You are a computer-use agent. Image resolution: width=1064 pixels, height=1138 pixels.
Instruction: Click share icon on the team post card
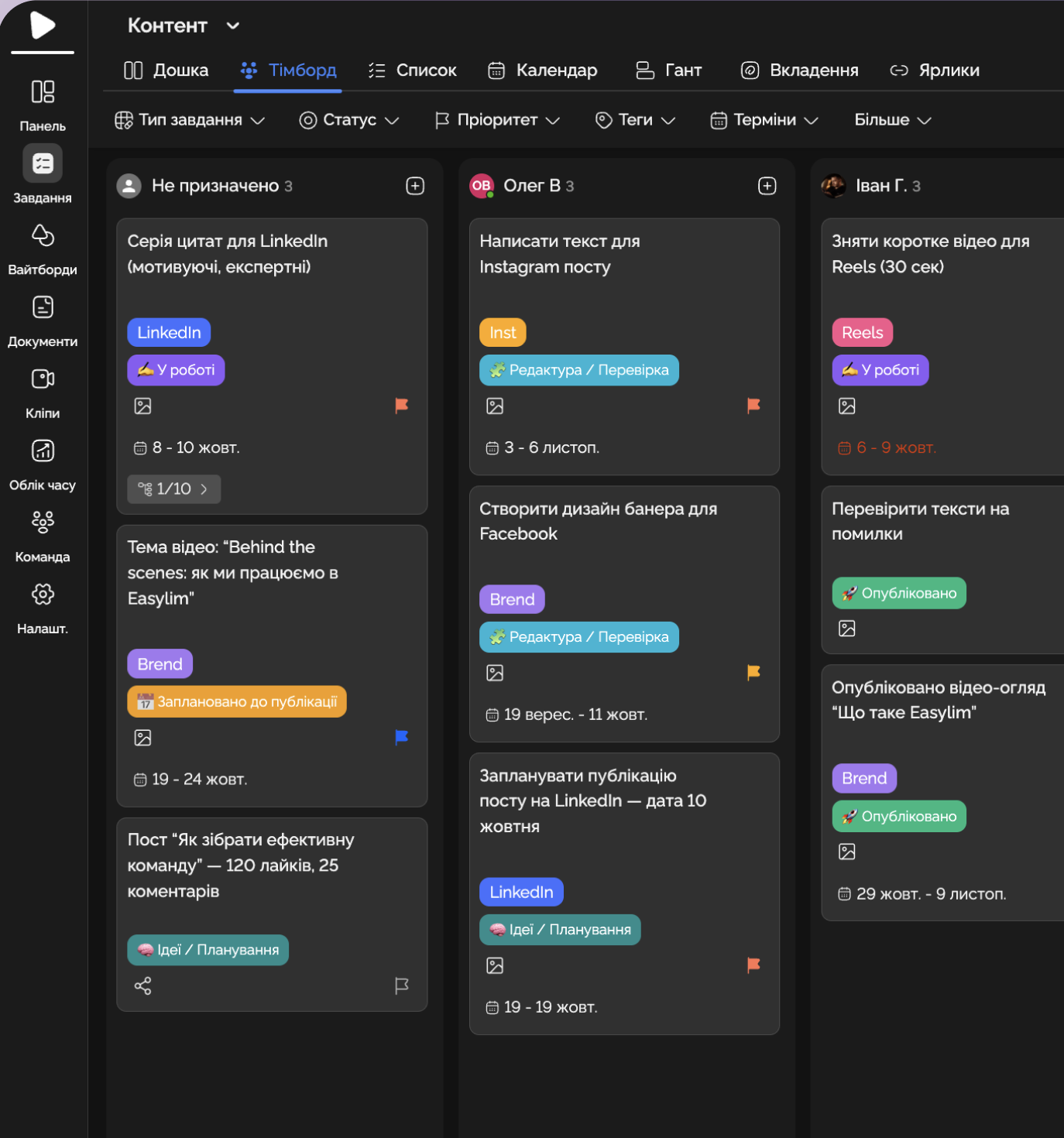point(143,985)
